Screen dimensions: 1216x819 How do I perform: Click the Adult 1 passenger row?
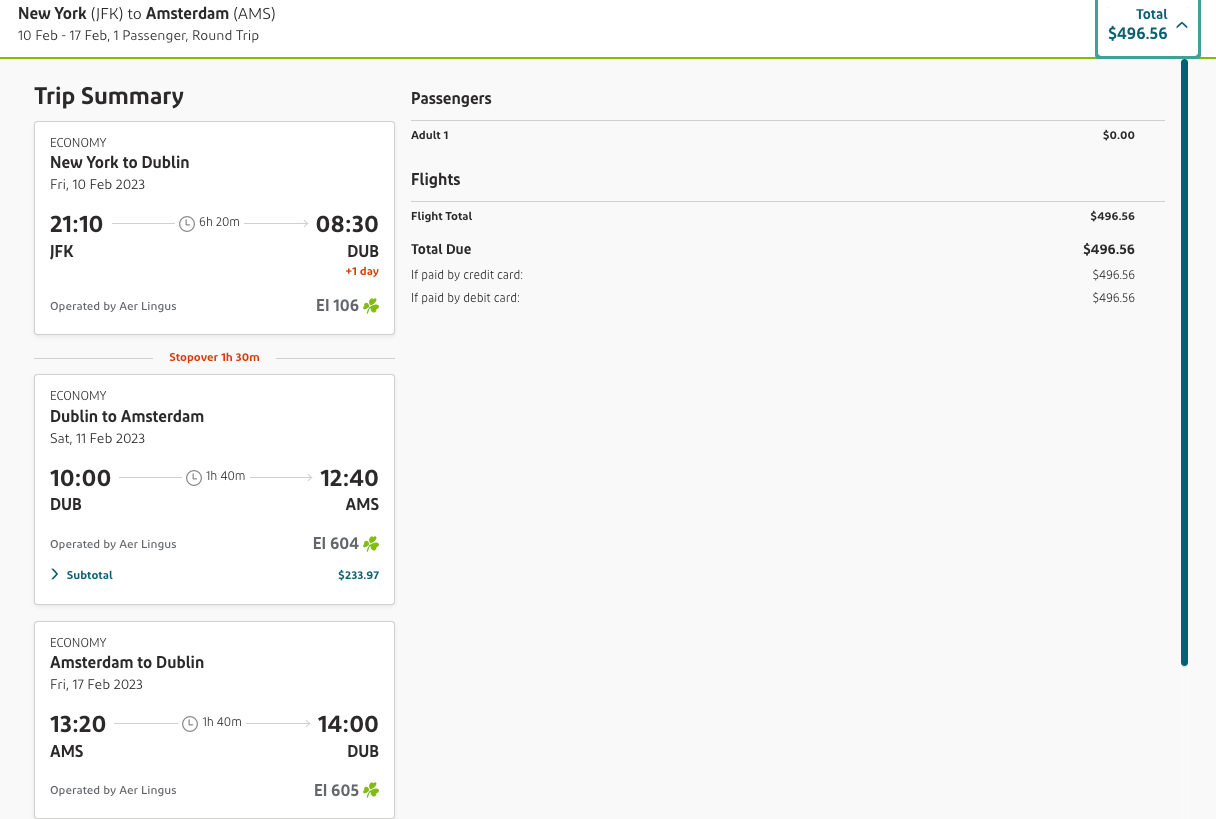click(x=430, y=135)
